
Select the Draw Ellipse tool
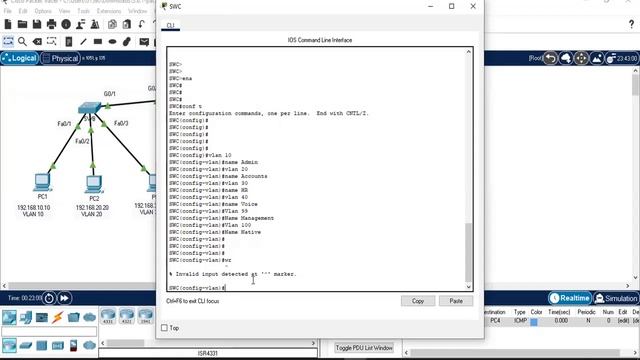[x=112, y=42]
